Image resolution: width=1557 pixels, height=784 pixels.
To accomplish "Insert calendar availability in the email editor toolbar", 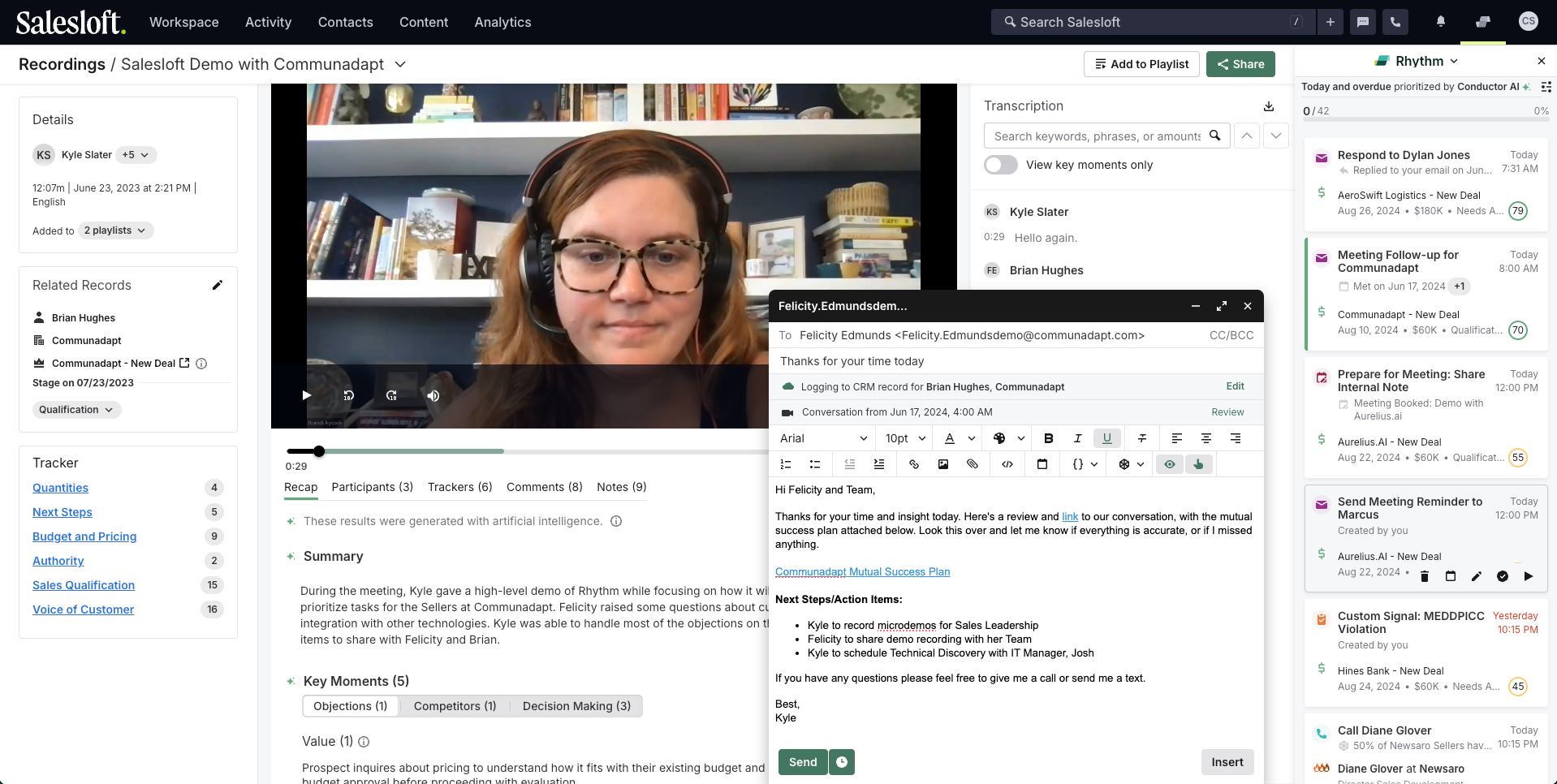I will click(1042, 464).
